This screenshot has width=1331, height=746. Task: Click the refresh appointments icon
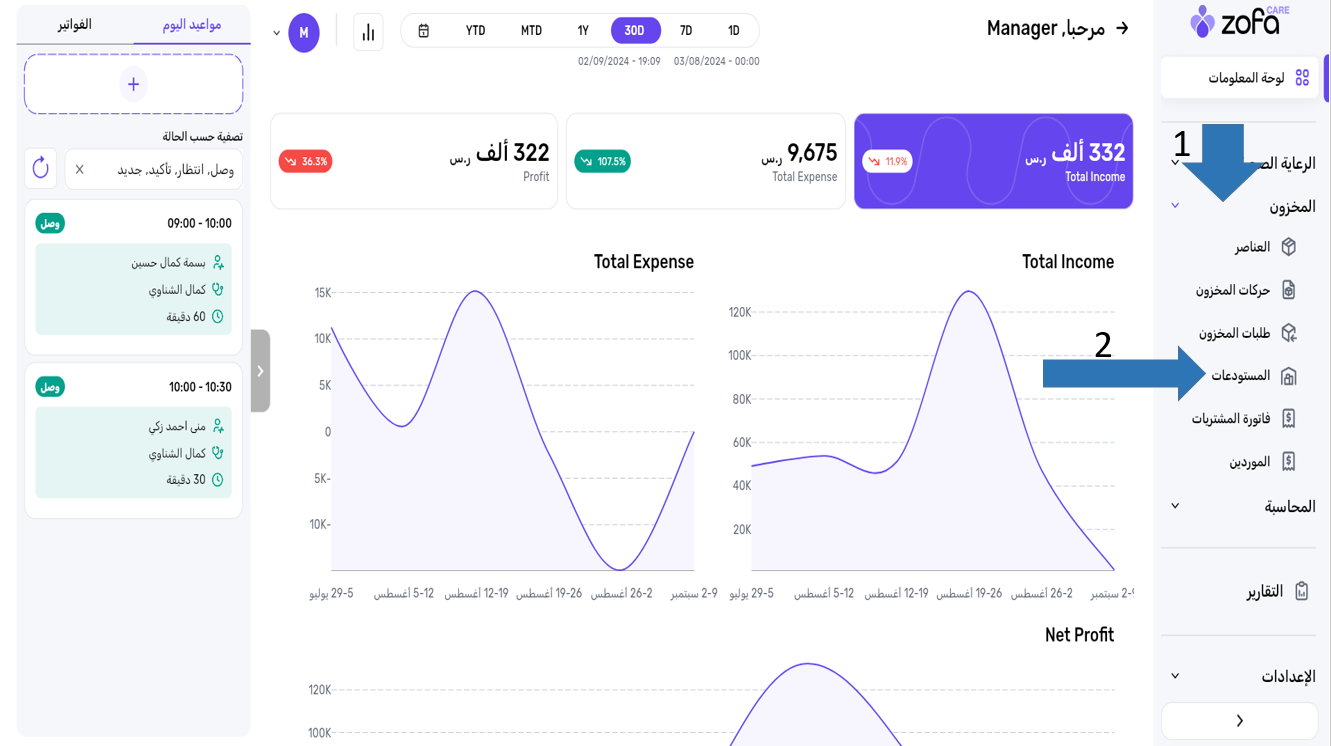(x=41, y=168)
